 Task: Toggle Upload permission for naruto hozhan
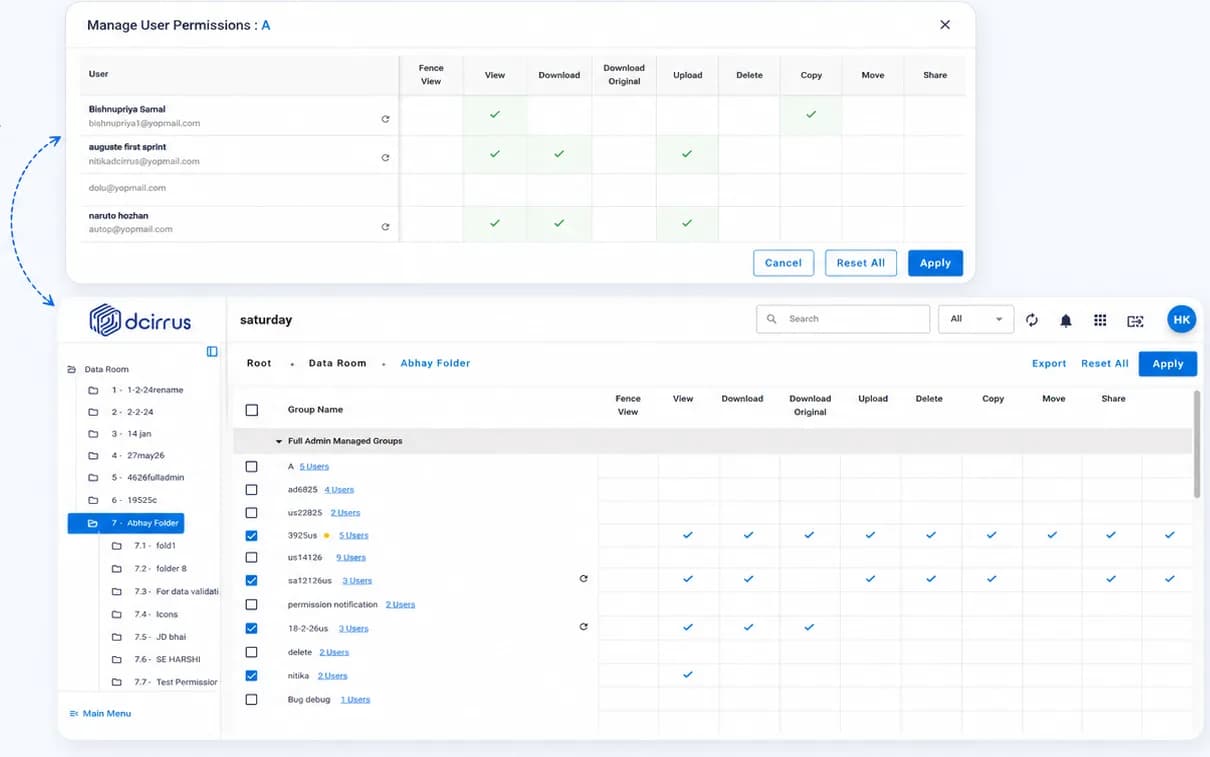click(x=687, y=224)
